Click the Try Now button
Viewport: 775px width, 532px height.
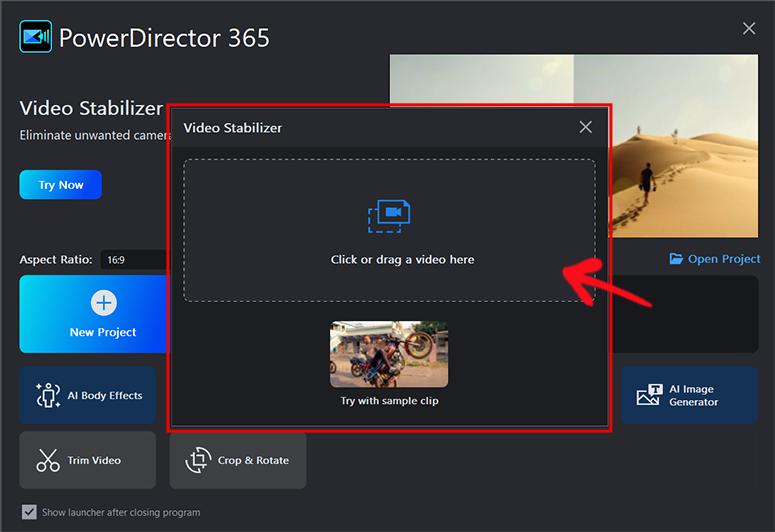pos(61,185)
